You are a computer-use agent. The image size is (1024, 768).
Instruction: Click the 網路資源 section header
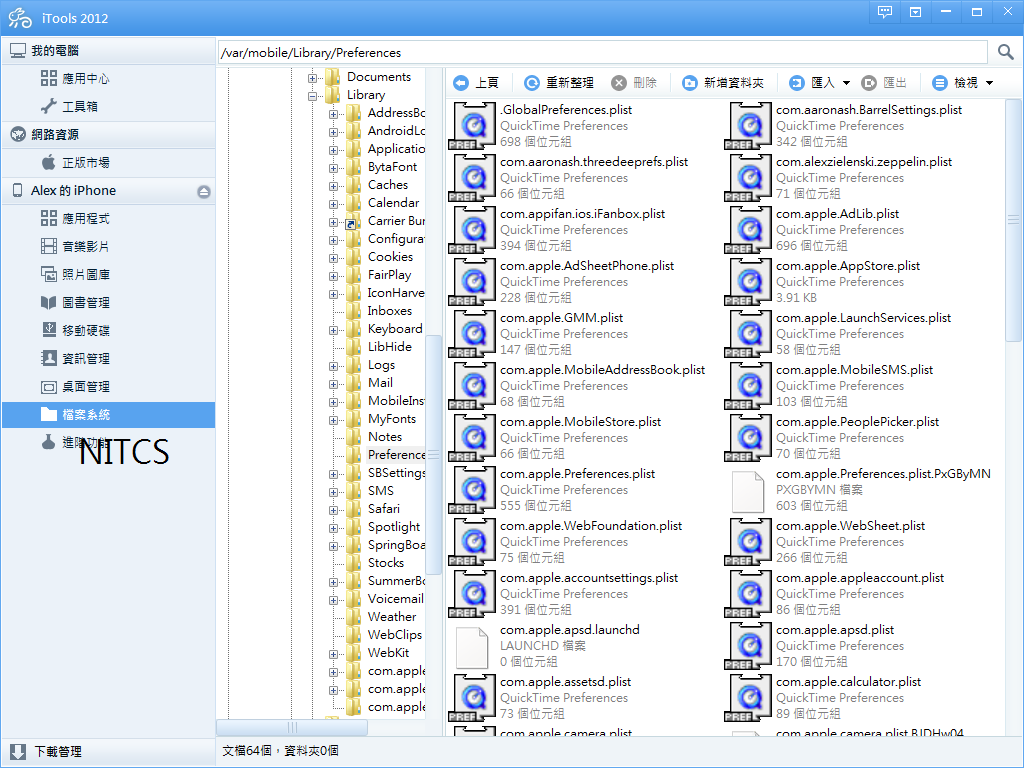pos(108,135)
